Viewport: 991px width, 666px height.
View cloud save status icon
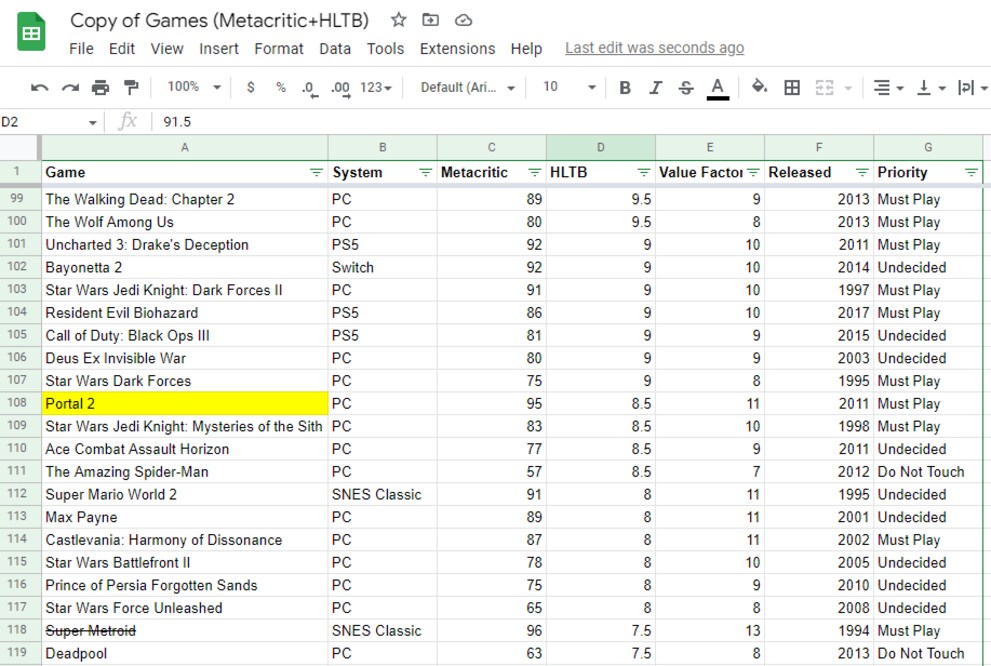pyautogui.click(x=463, y=20)
